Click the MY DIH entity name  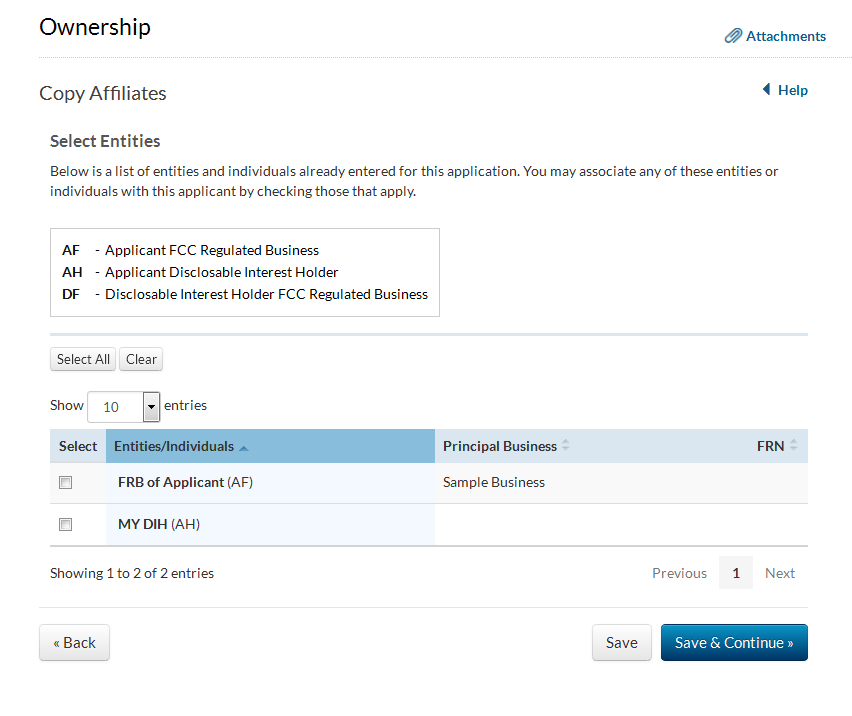coord(143,524)
